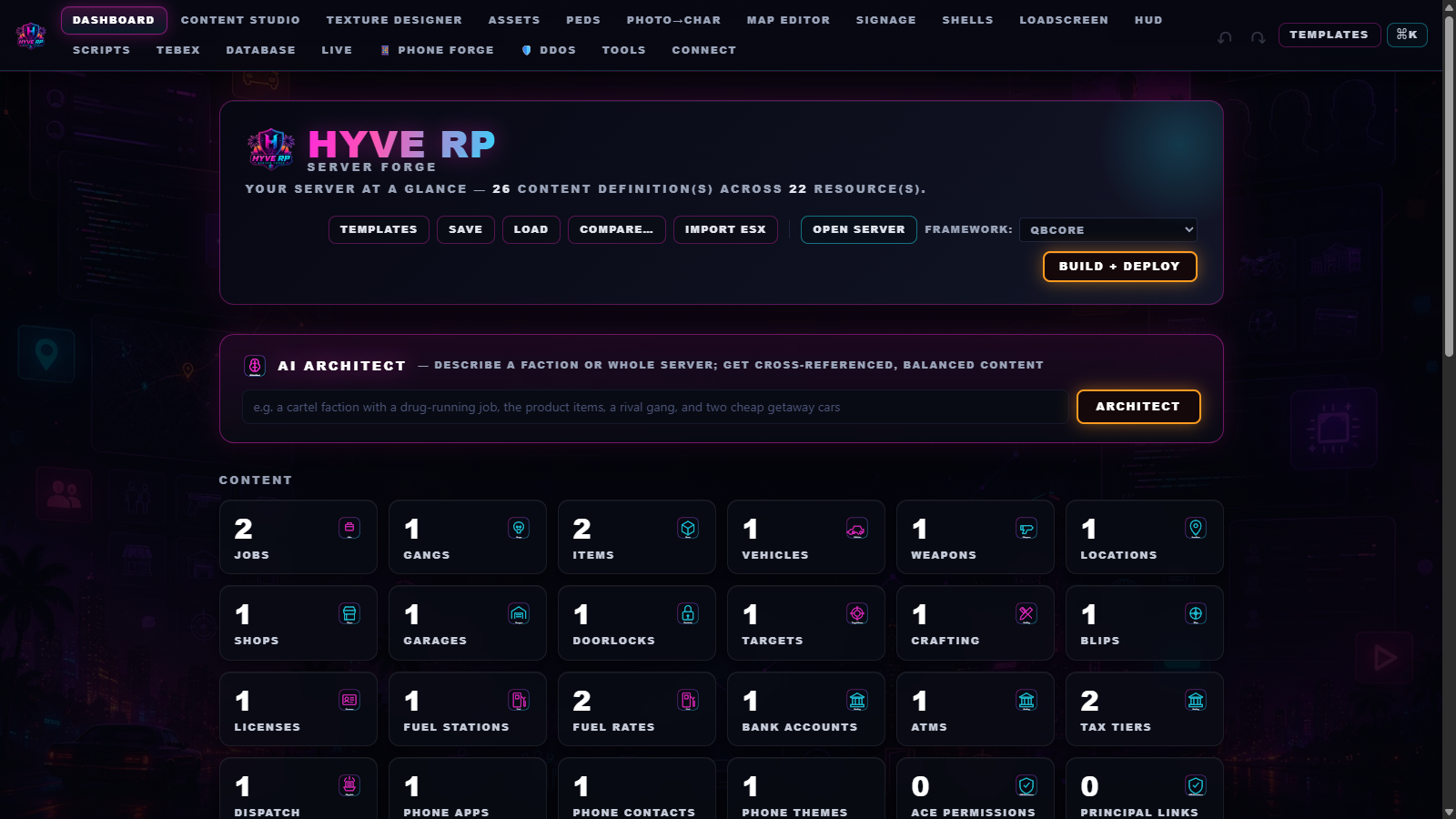Open the Connect tab
The width and height of the screenshot is (1456, 819).
703,50
